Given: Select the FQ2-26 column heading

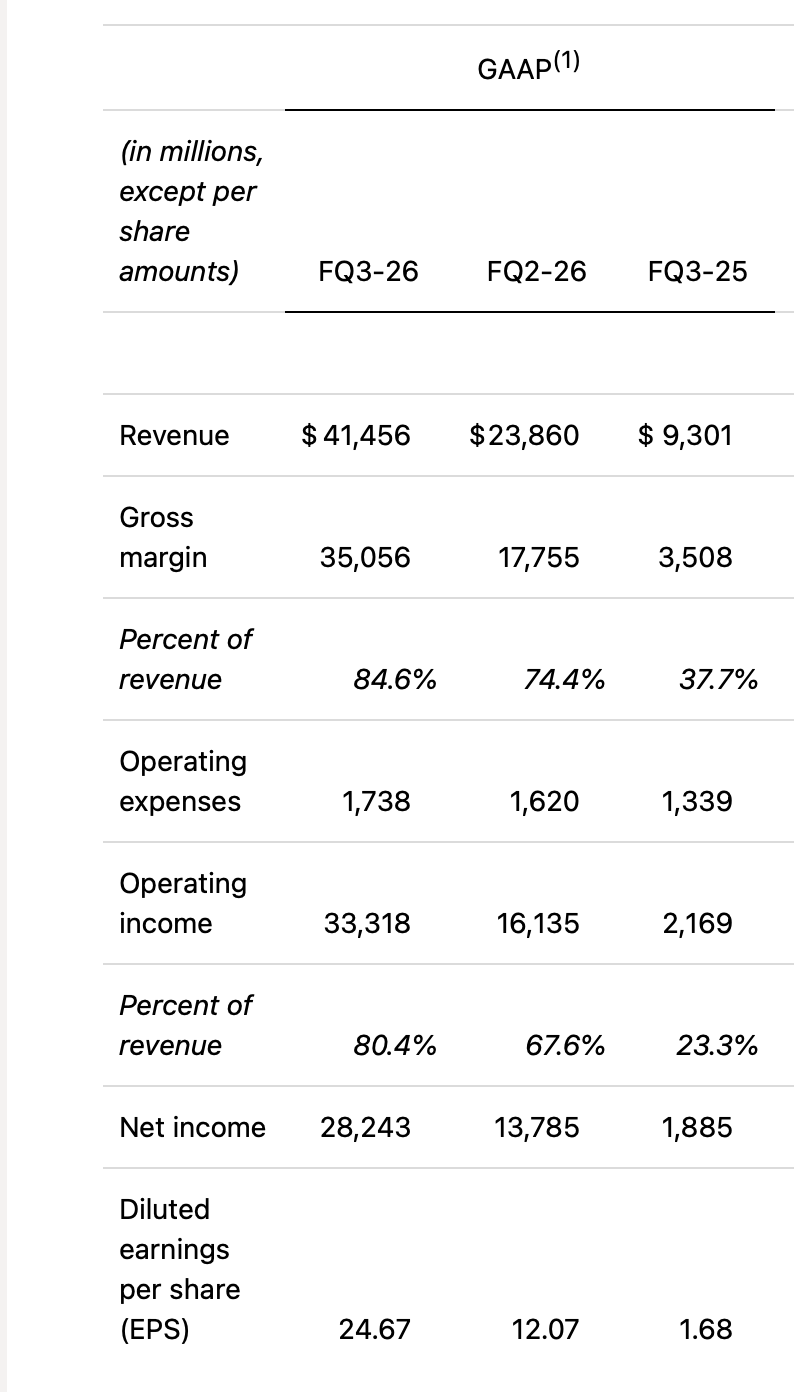Looking at the screenshot, I should coord(537,271).
